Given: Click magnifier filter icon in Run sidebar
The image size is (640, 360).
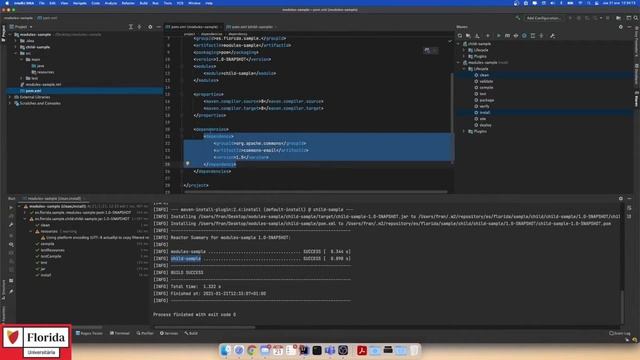Looking at the screenshot, I should 11,244.
